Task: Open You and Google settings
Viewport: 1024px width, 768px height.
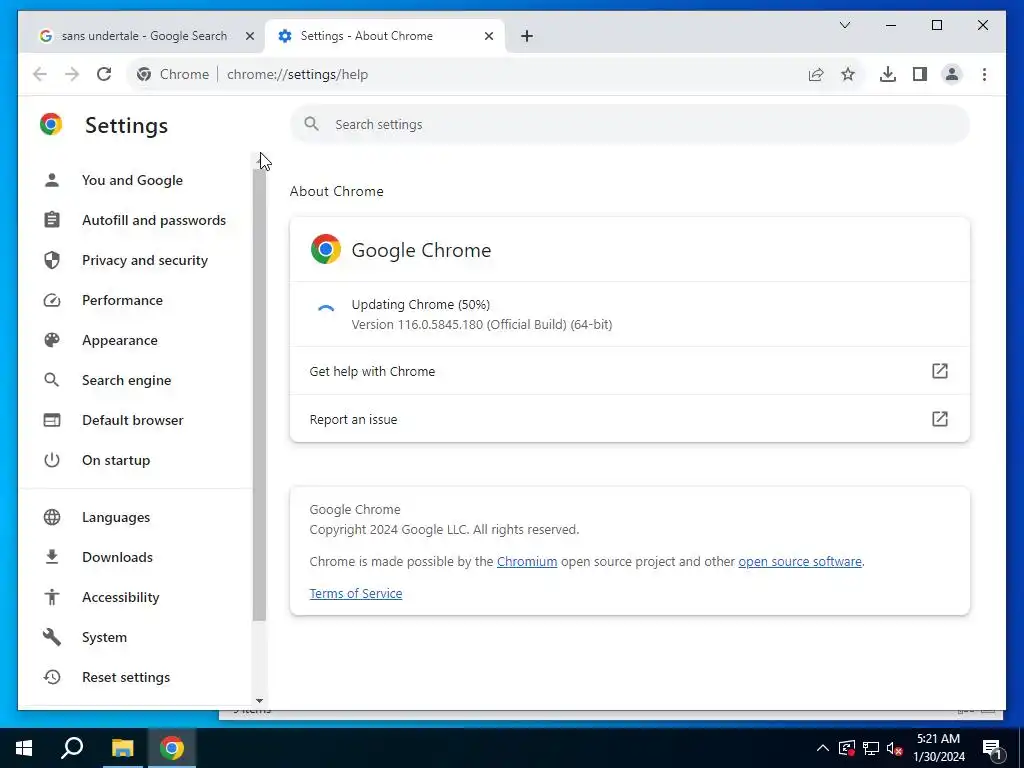Action: coord(132,180)
